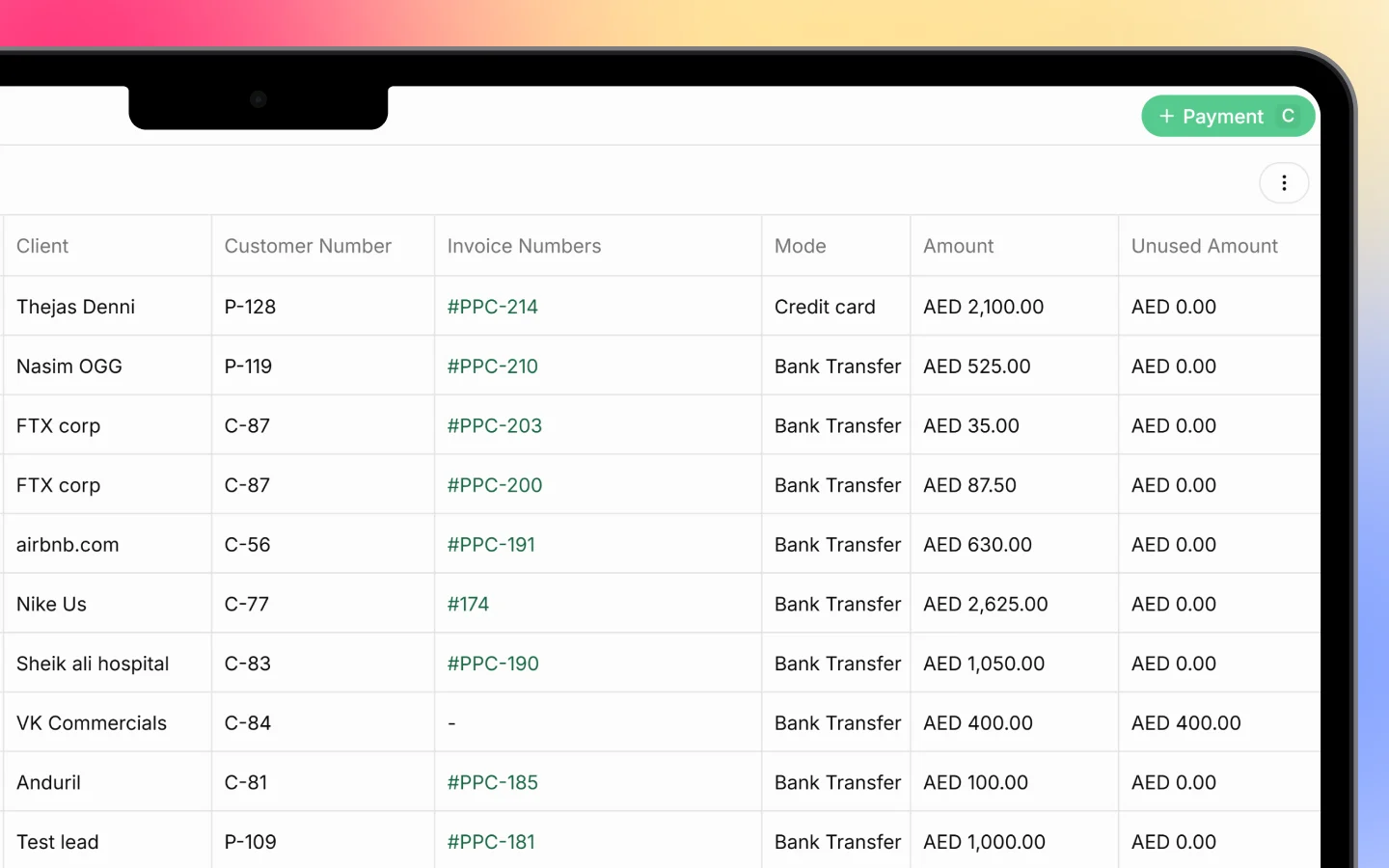Click the unused AED 0.00 in the Thejas Denni row
Image resolution: width=1389 pixels, height=868 pixels.
click(1173, 307)
